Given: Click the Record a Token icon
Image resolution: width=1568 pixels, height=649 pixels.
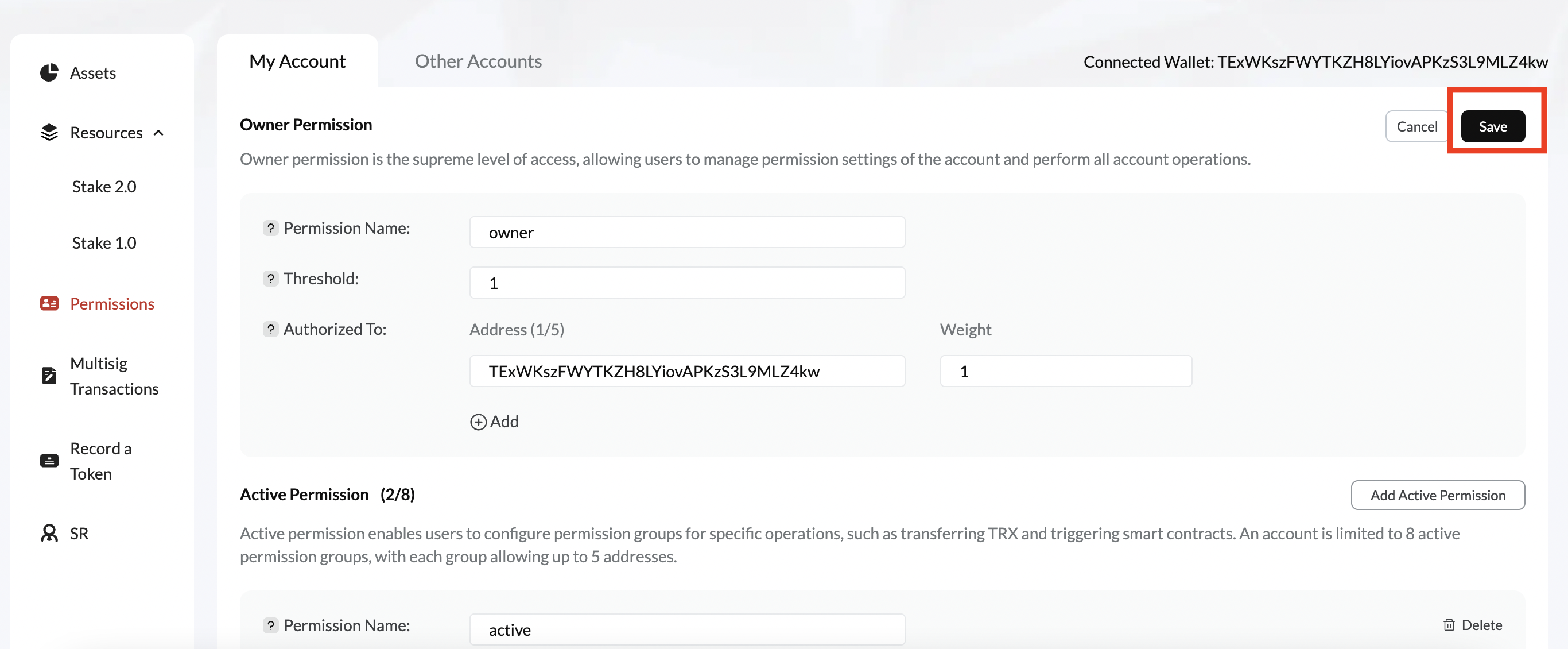Looking at the screenshot, I should pyautogui.click(x=49, y=461).
